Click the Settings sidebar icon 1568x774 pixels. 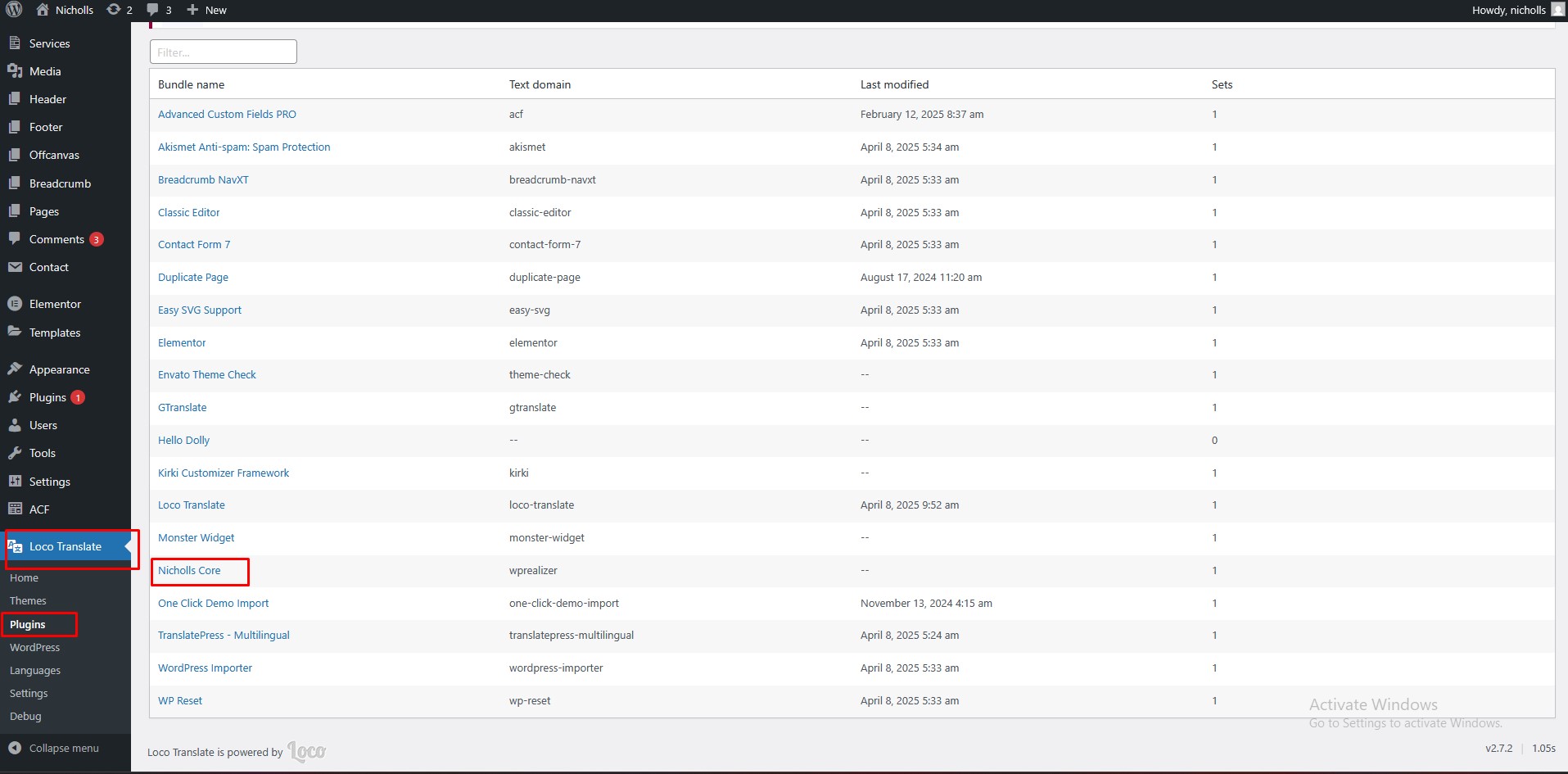tap(15, 482)
